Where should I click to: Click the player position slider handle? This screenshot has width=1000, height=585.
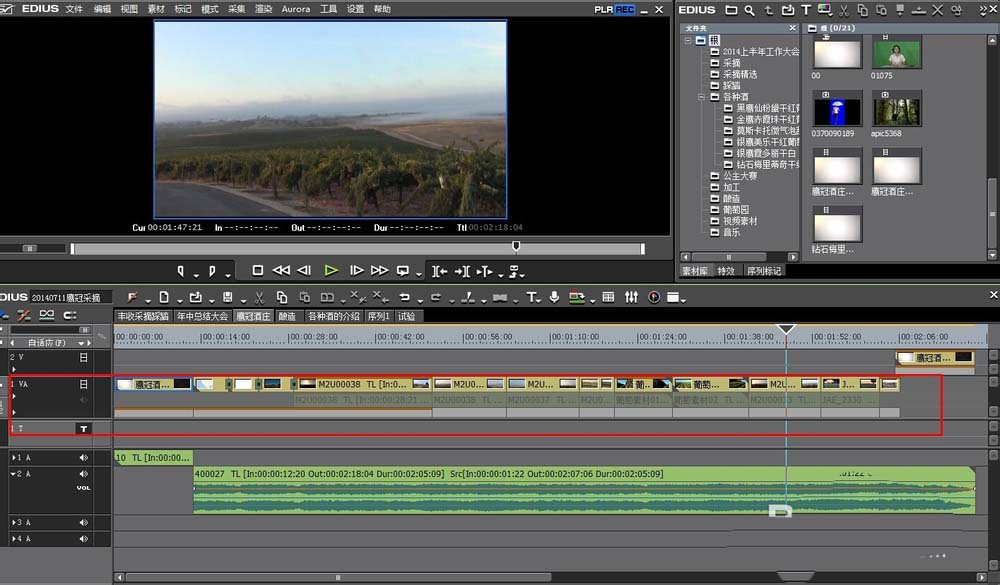tap(516, 246)
